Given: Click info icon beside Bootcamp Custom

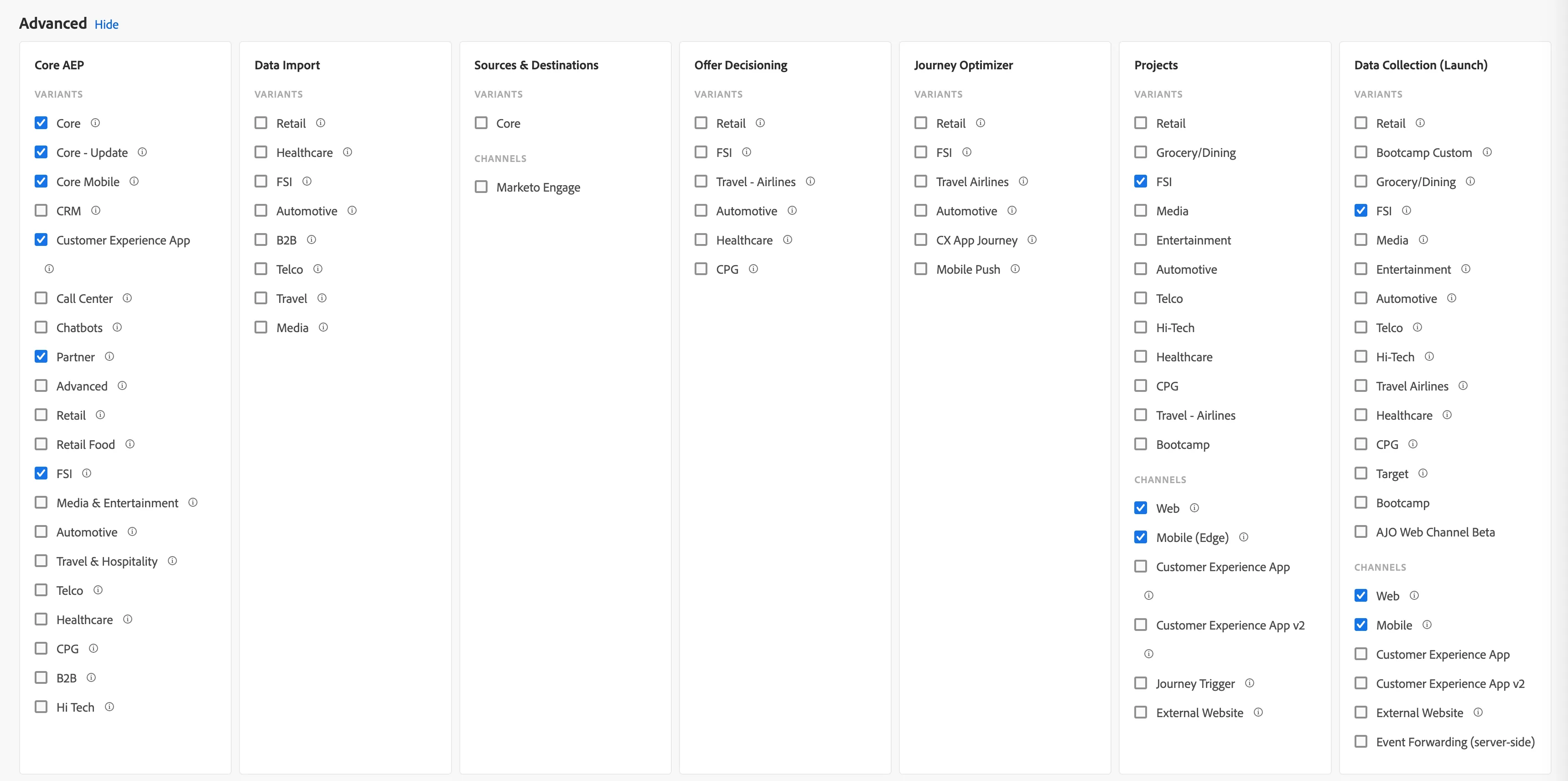Looking at the screenshot, I should 1487,152.
